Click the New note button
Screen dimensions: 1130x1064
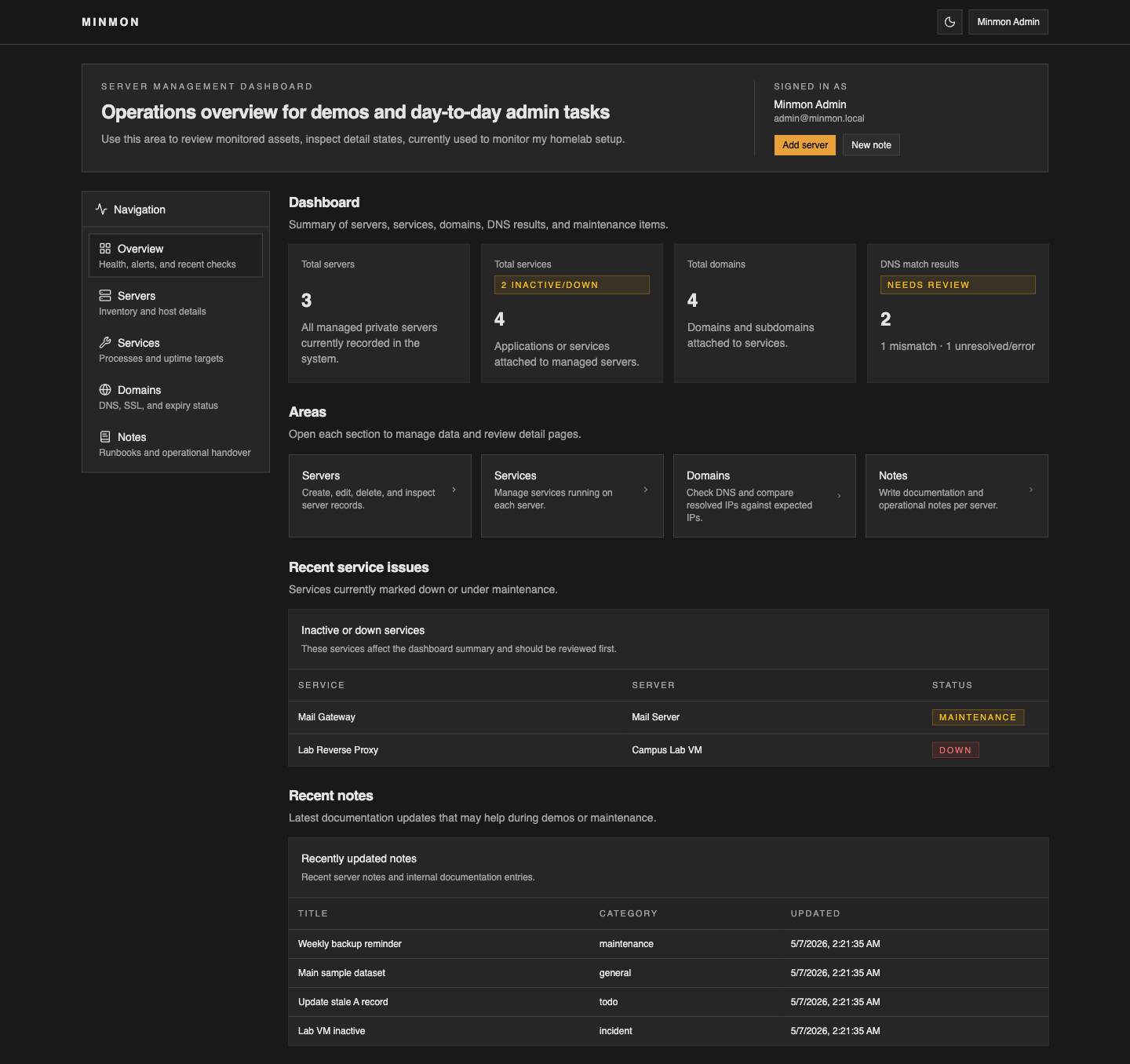(x=871, y=145)
